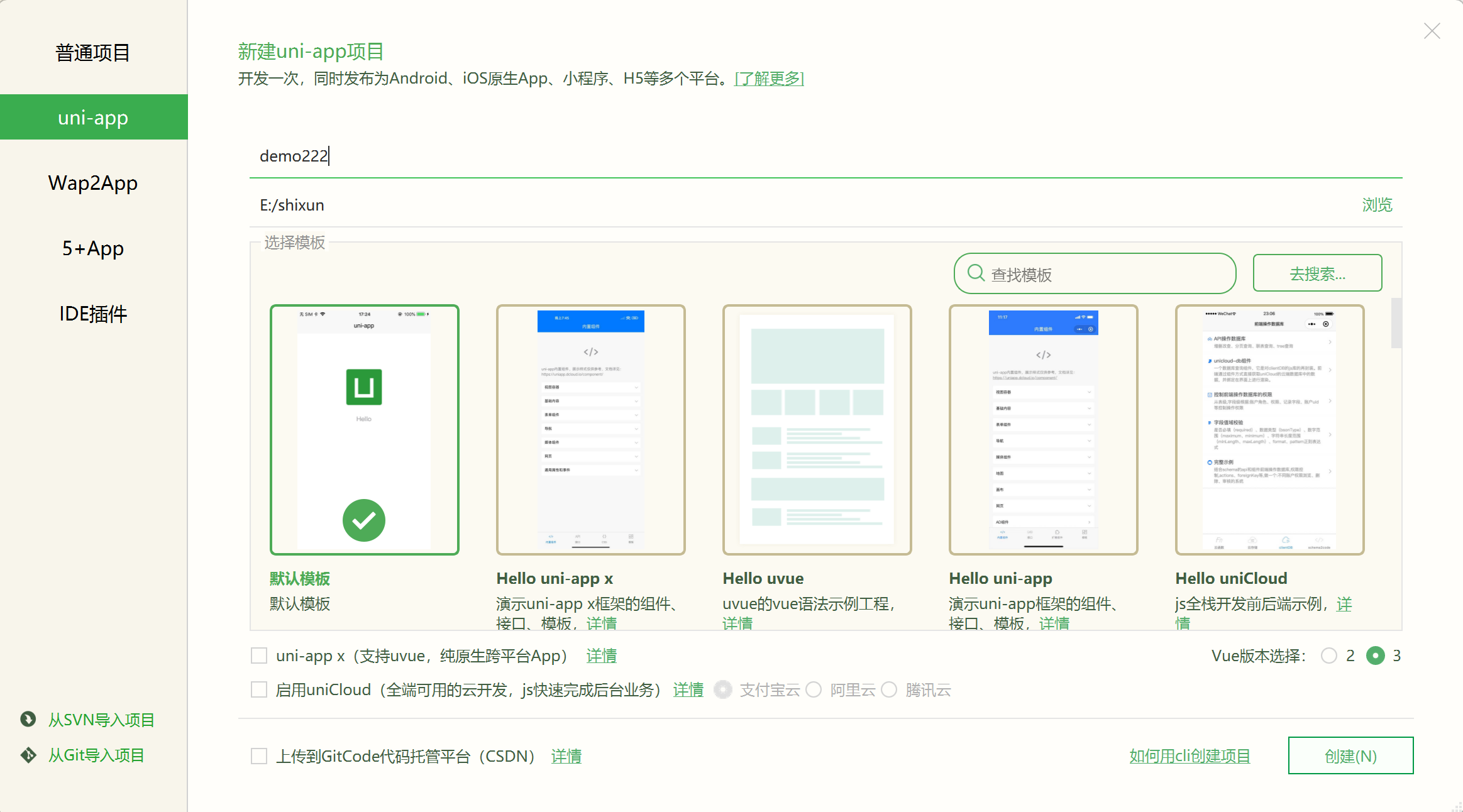1463x812 pixels.
Task: Click the 创建(N) button
Action: [x=1350, y=755]
